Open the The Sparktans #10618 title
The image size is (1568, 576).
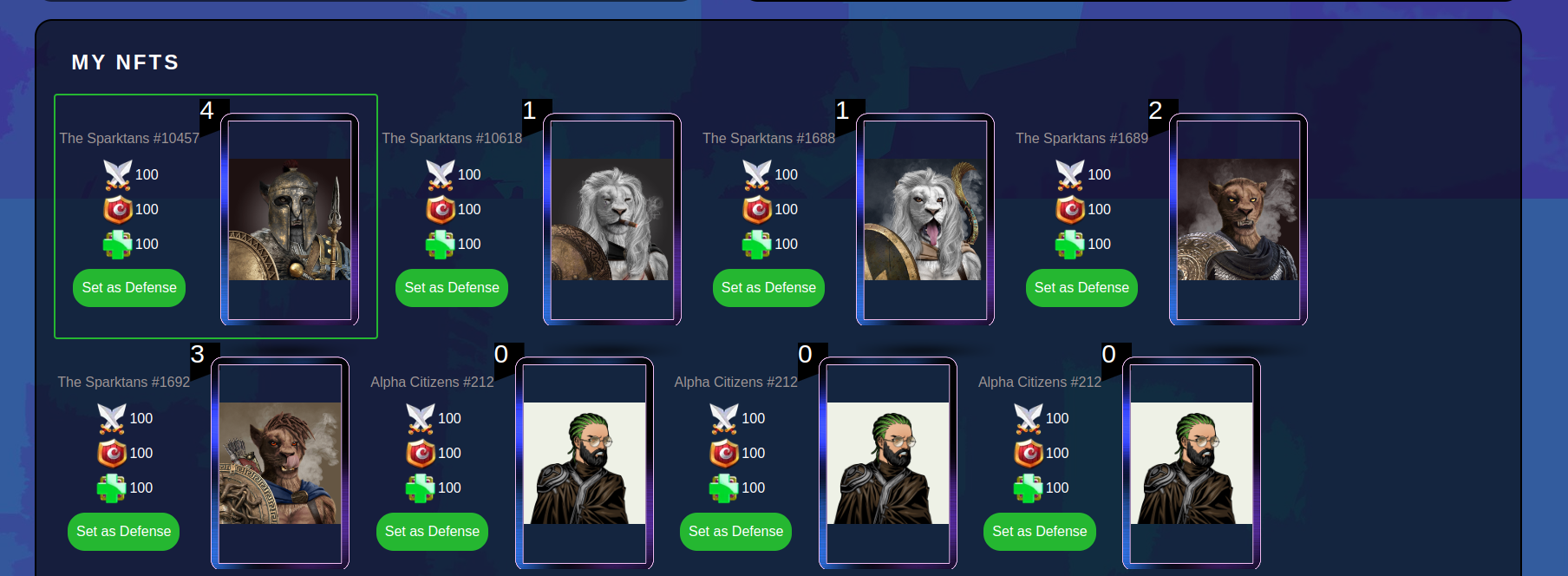452,139
